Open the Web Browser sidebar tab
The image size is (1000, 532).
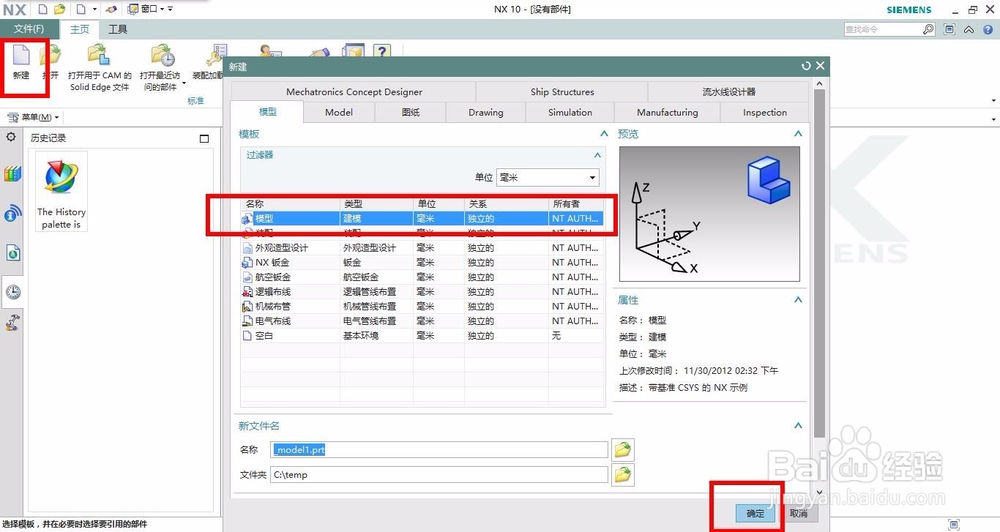(x=12, y=253)
